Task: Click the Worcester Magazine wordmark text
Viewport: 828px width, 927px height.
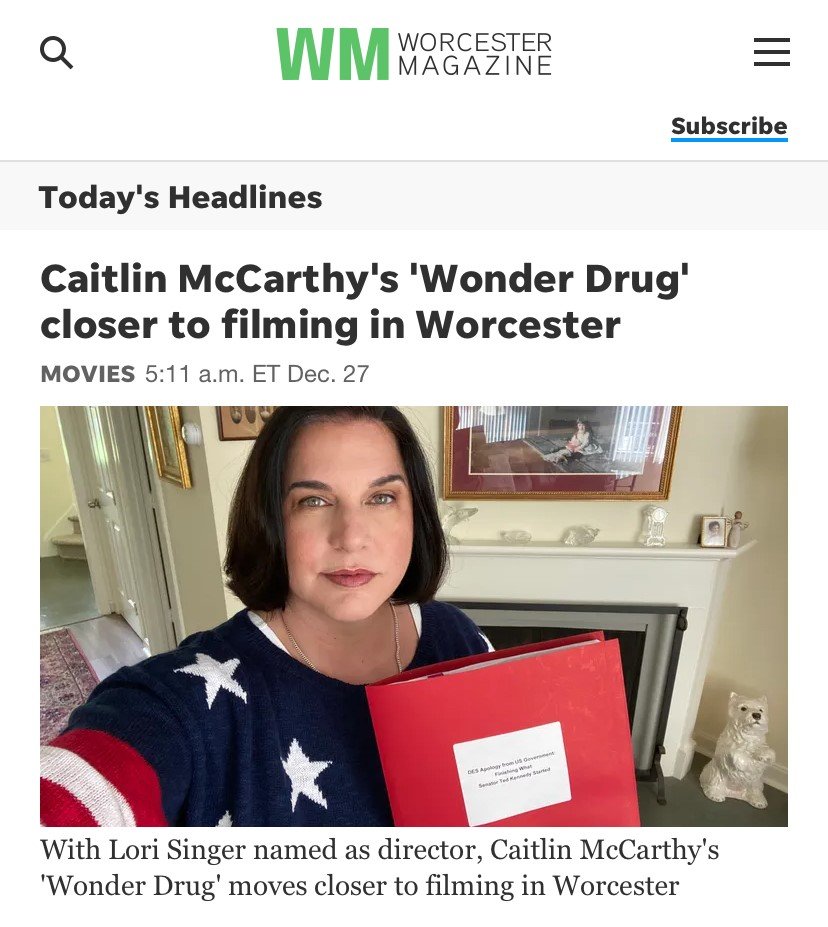Action: click(475, 54)
